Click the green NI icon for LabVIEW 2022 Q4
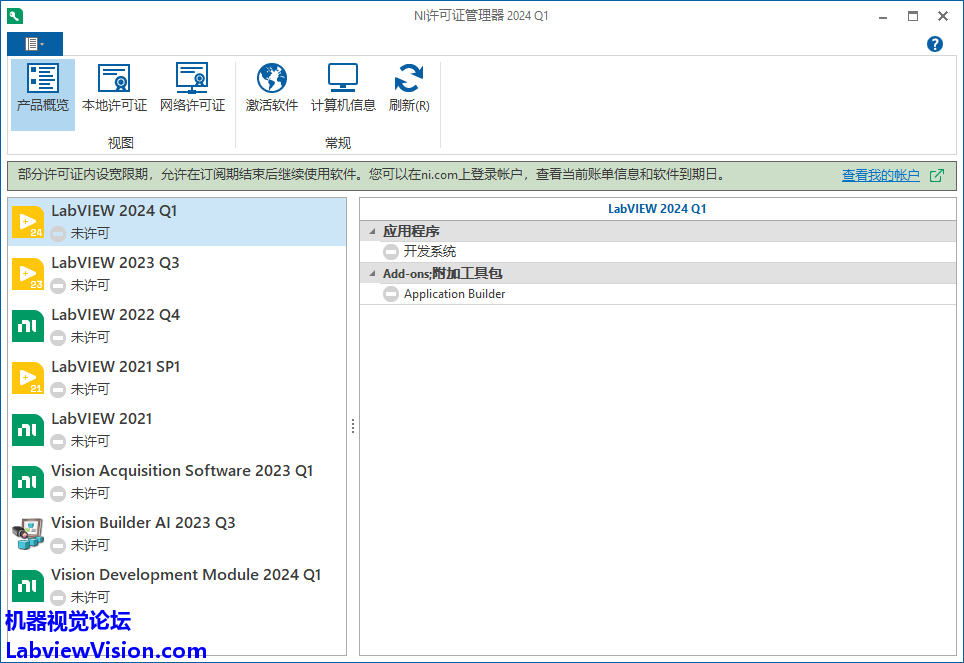Screen dimensions: 964x663 (x=28, y=325)
